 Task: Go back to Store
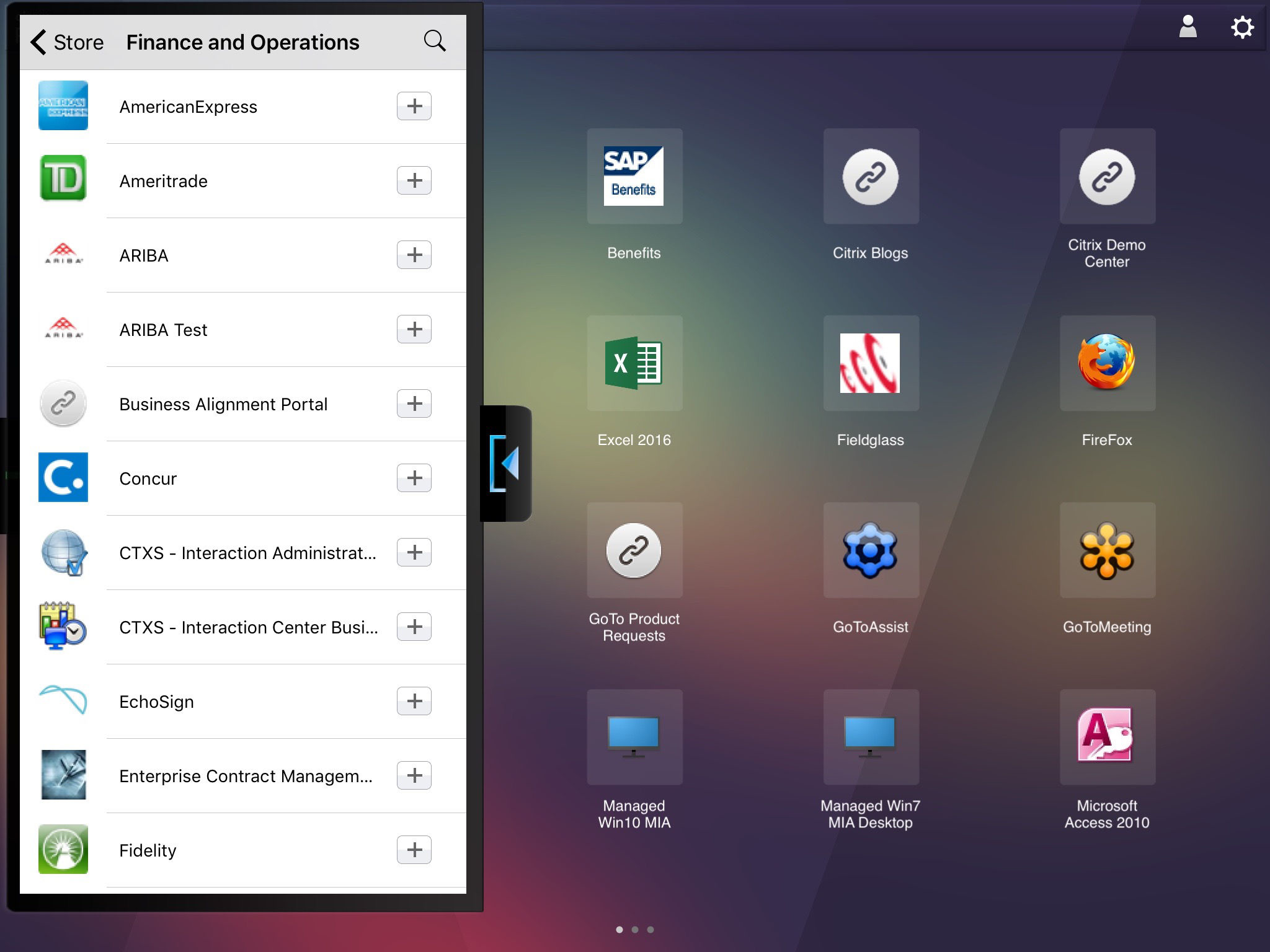pos(67,42)
